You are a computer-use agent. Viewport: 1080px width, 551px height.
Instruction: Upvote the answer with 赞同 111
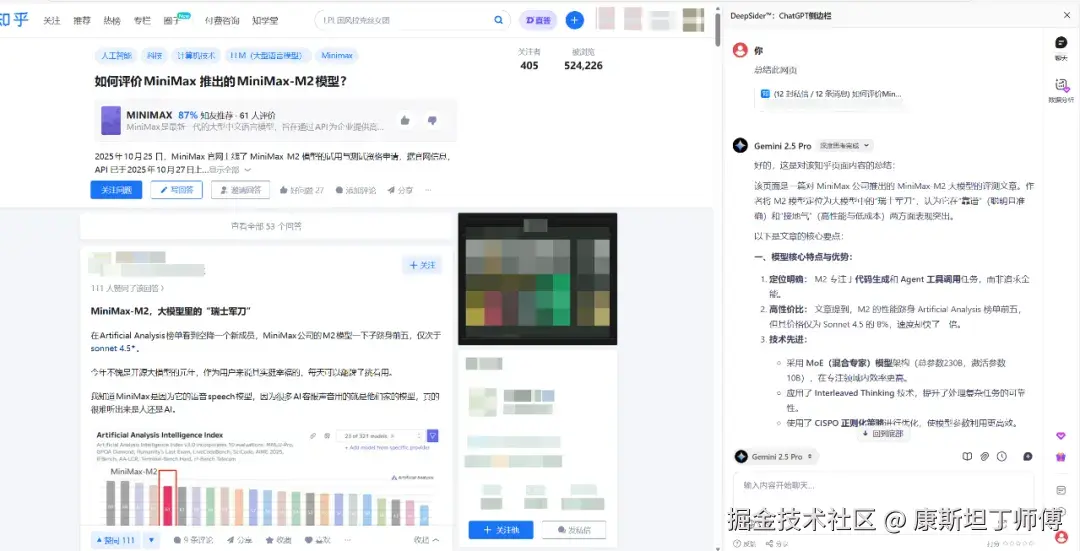click(115, 540)
